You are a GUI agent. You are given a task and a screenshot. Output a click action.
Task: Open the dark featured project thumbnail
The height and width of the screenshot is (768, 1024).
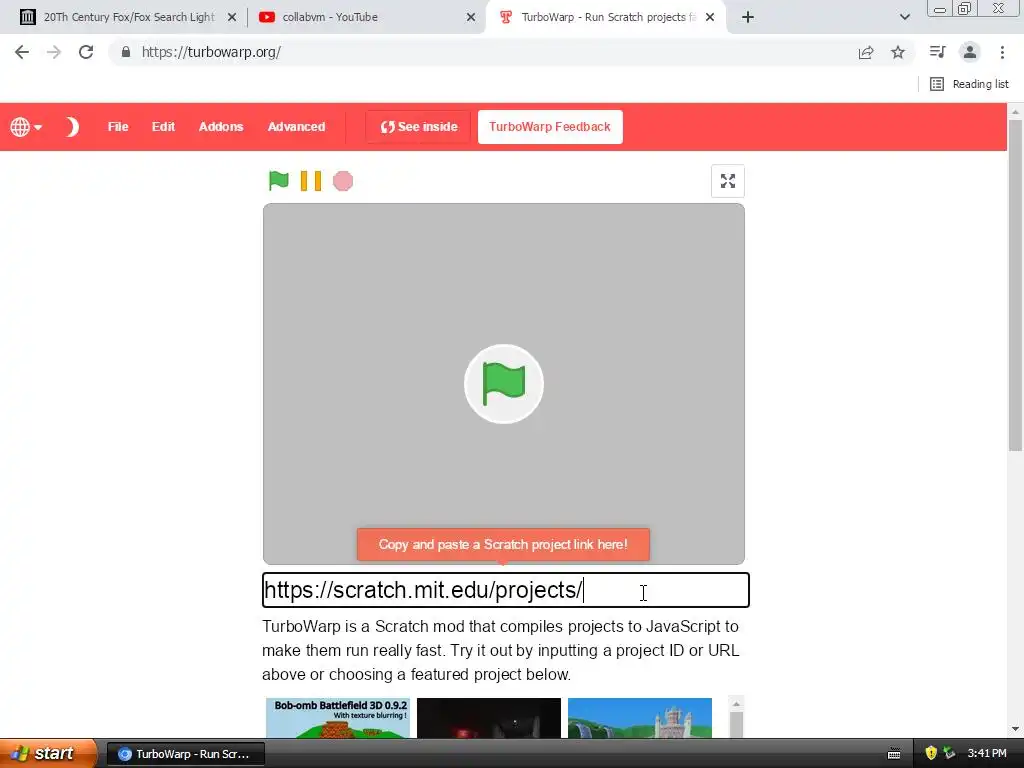click(x=488, y=718)
